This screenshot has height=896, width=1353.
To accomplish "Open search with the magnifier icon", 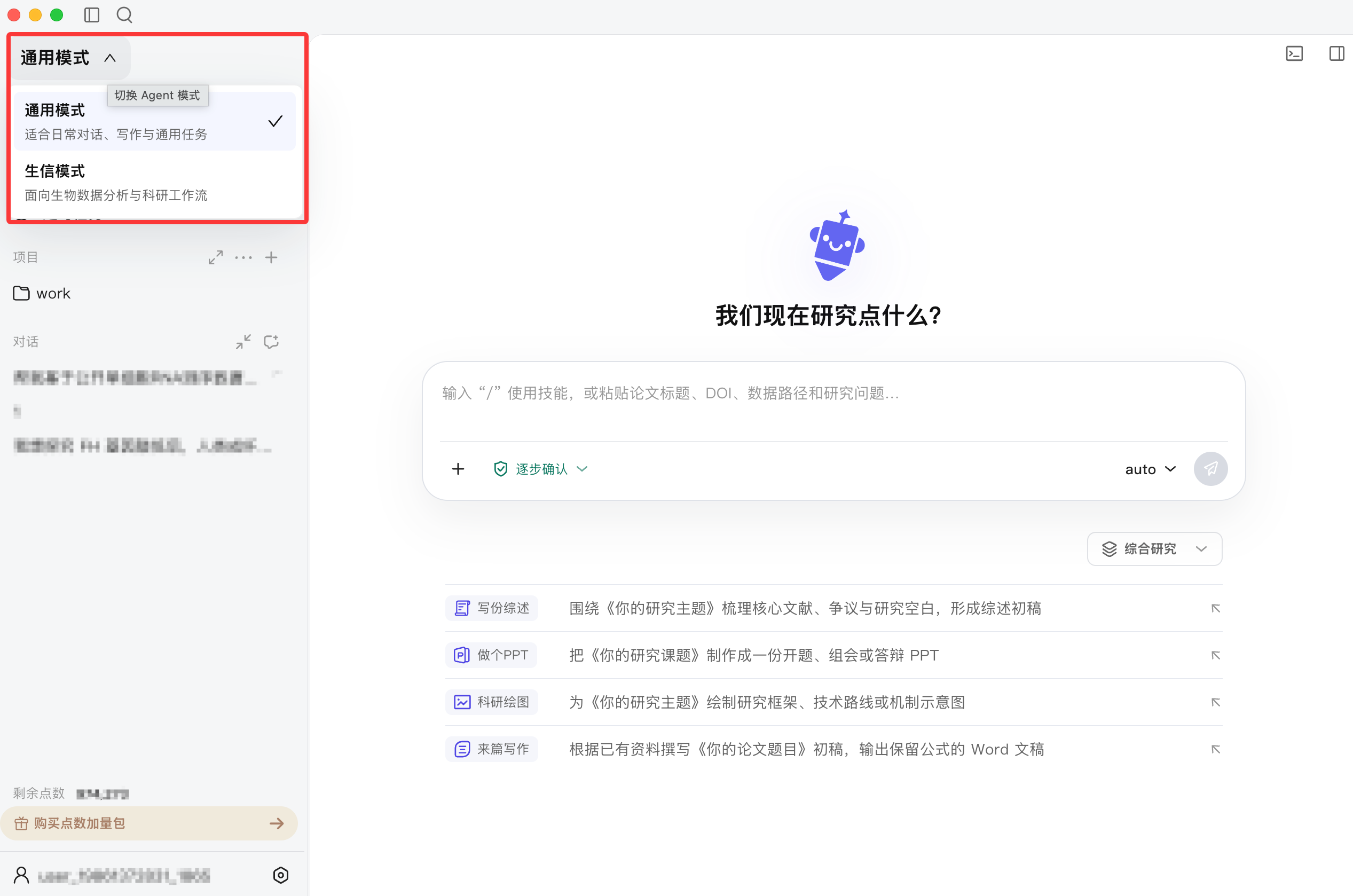I will [x=124, y=15].
